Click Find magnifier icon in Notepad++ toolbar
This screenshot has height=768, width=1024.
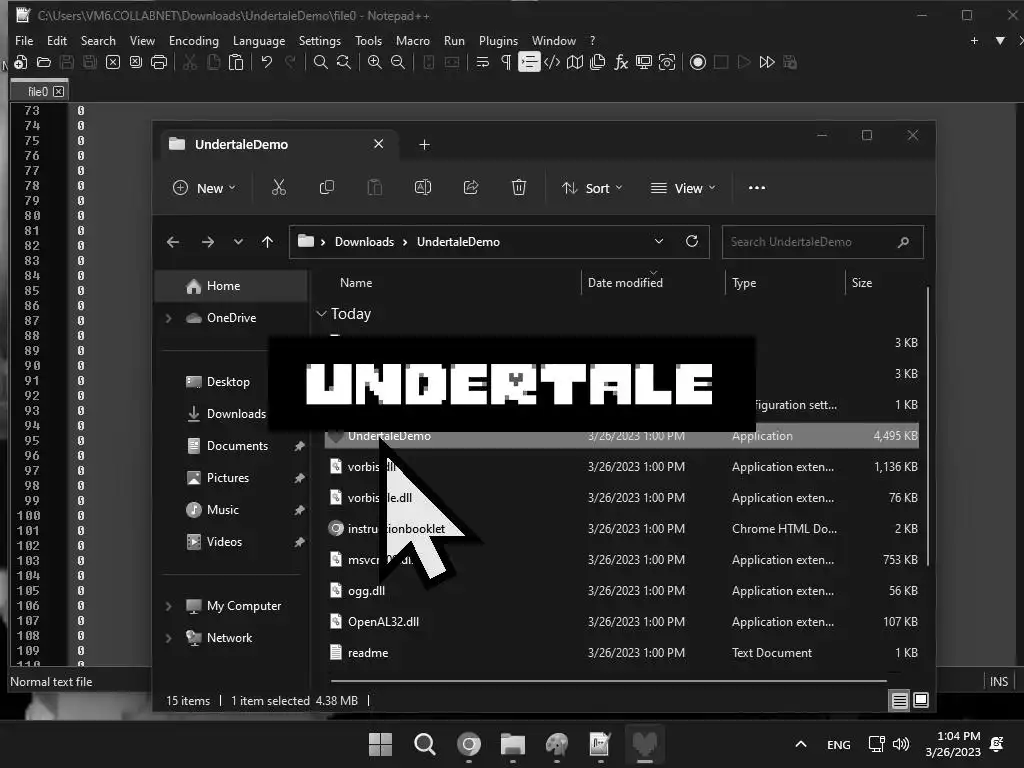[x=320, y=63]
